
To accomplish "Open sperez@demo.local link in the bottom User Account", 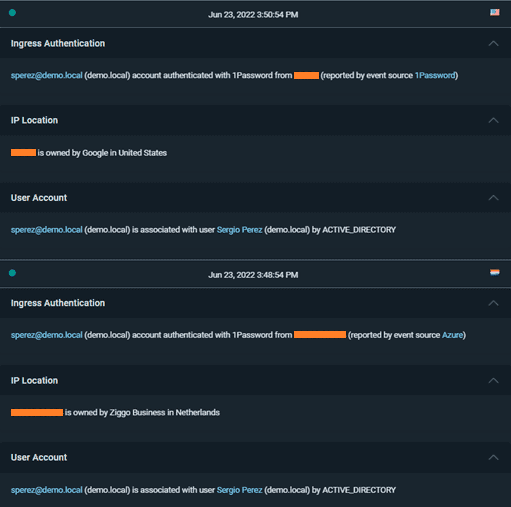I will point(47,490).
